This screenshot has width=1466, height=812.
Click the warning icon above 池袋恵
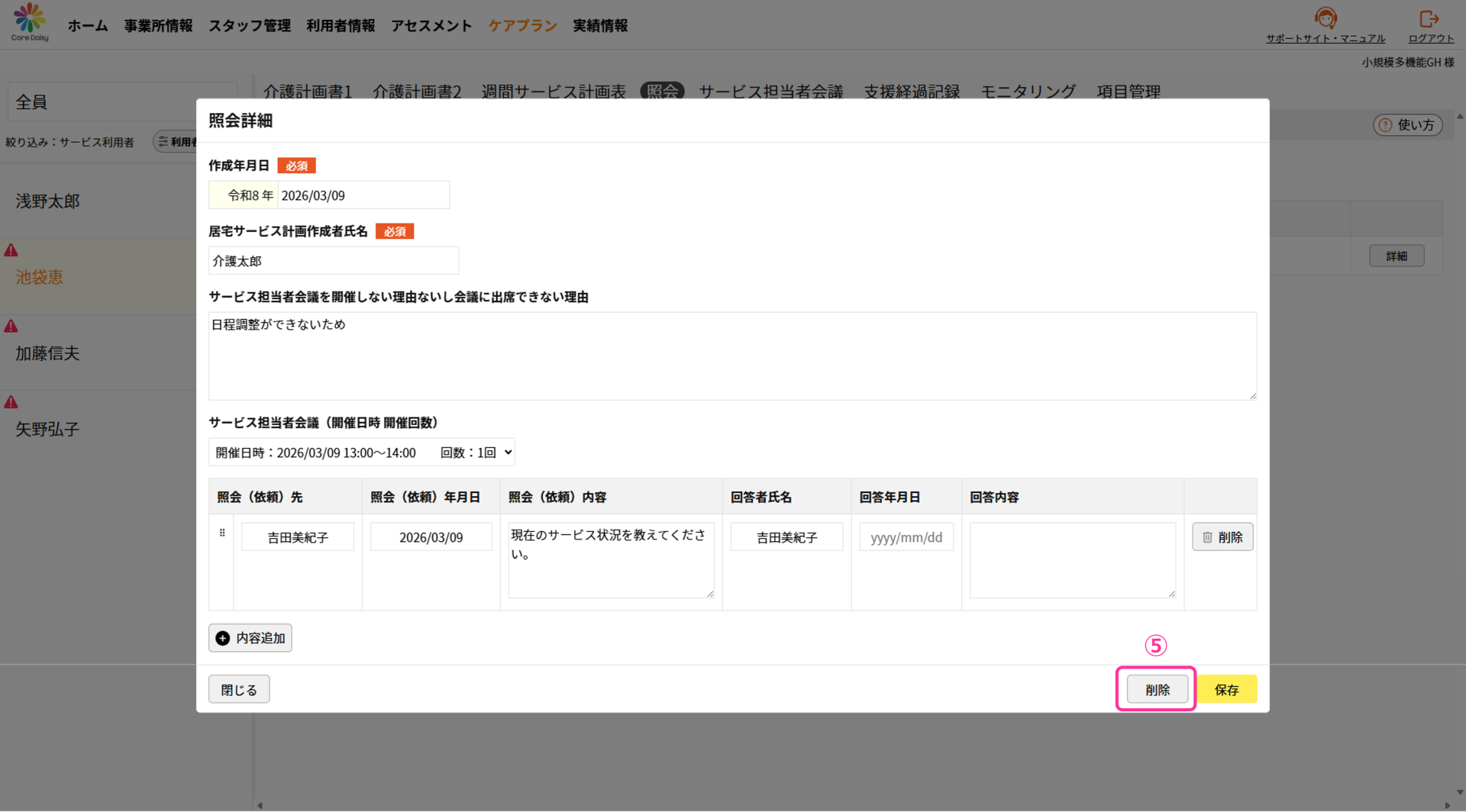click(x=11, y=250)
